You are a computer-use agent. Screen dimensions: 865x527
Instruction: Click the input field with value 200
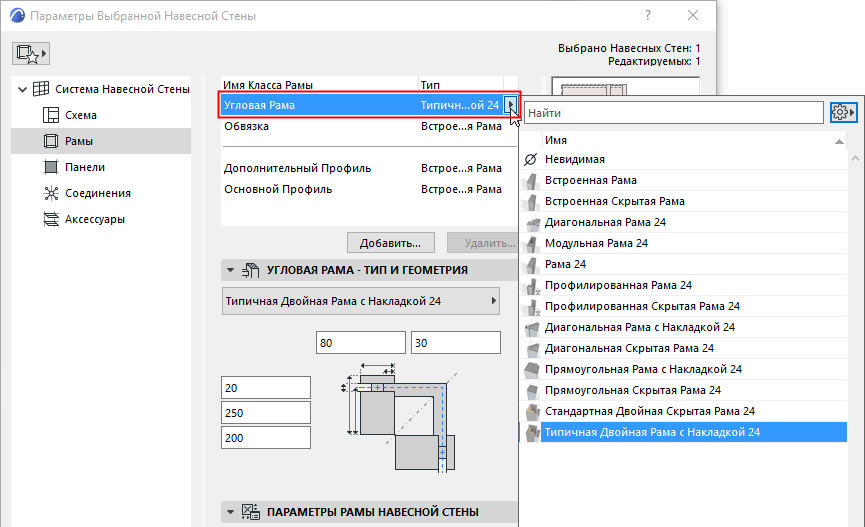tap(266, 438)
